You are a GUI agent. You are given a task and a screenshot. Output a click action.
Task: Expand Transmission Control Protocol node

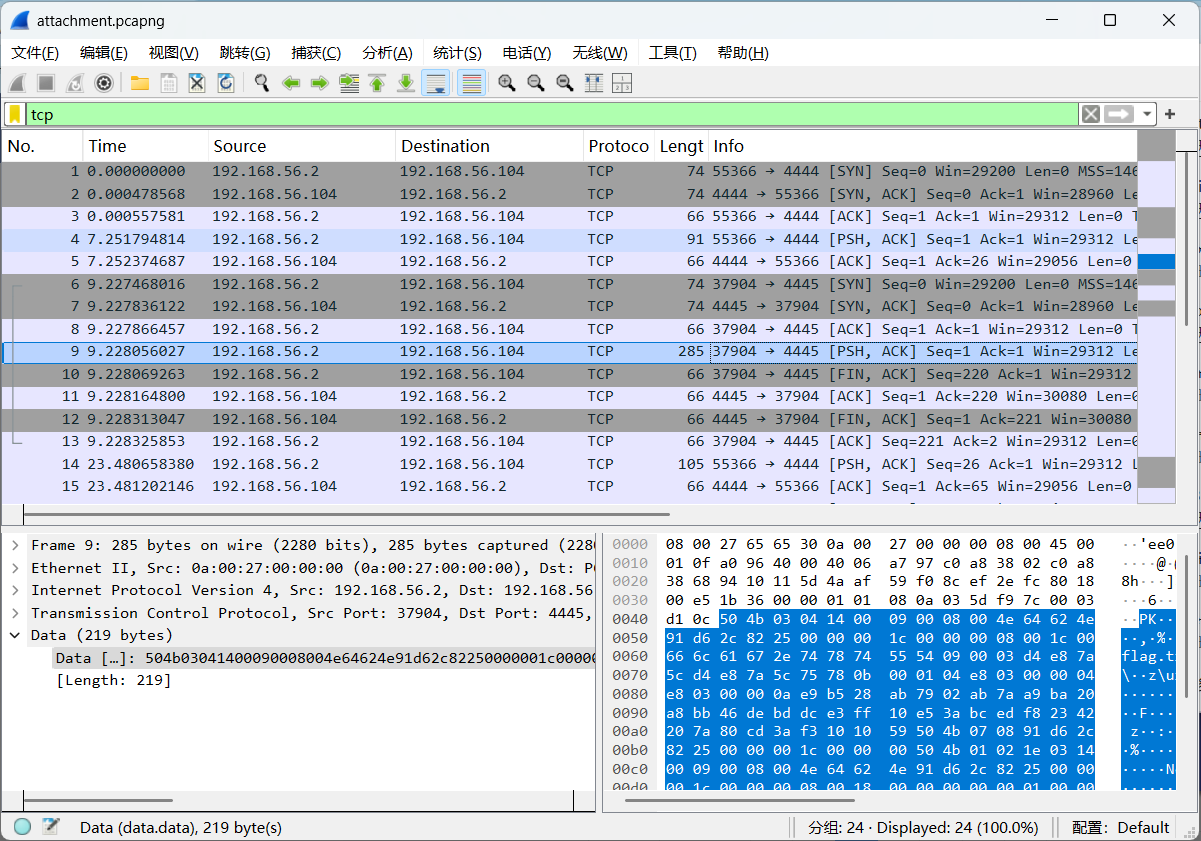[15, 613]
